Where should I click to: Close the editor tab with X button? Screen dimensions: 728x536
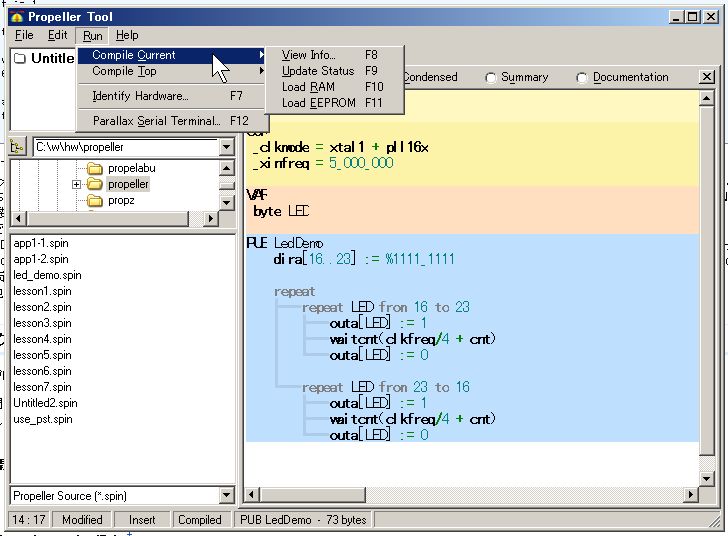(706, 77)
